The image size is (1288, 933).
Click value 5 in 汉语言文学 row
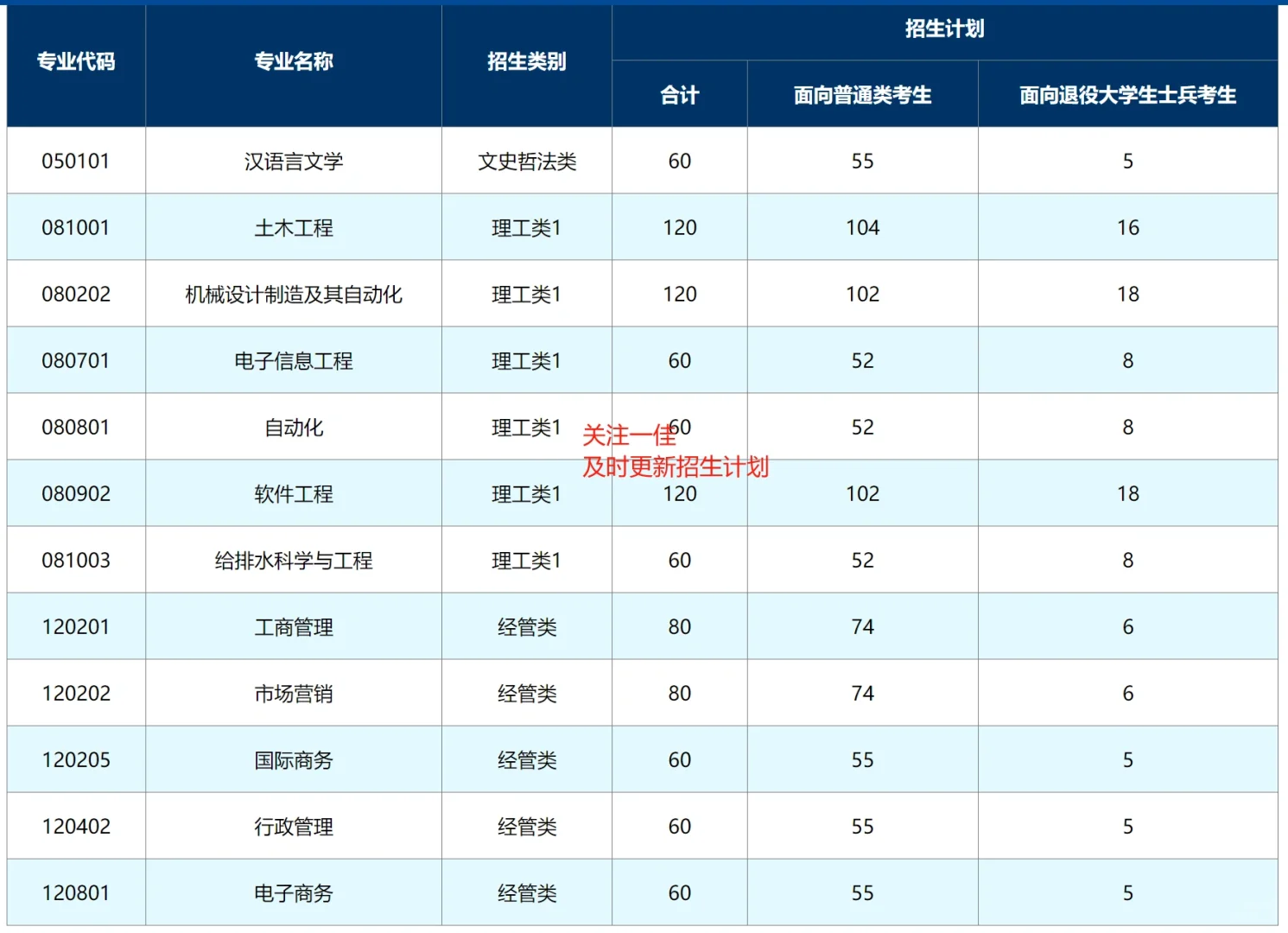(x=1128, y=162)
